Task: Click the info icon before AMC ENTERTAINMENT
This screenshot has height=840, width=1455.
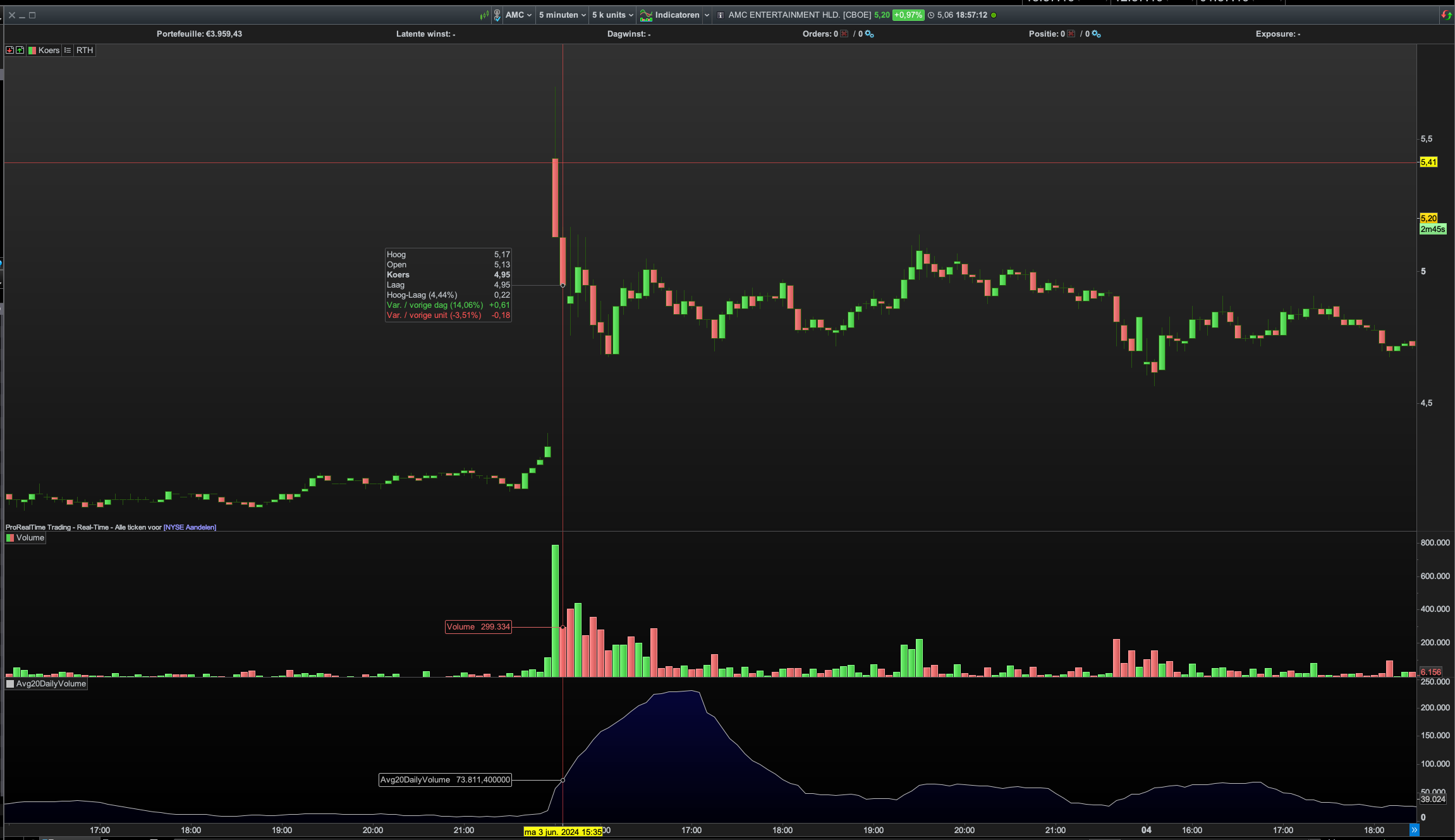Action: 720,15
